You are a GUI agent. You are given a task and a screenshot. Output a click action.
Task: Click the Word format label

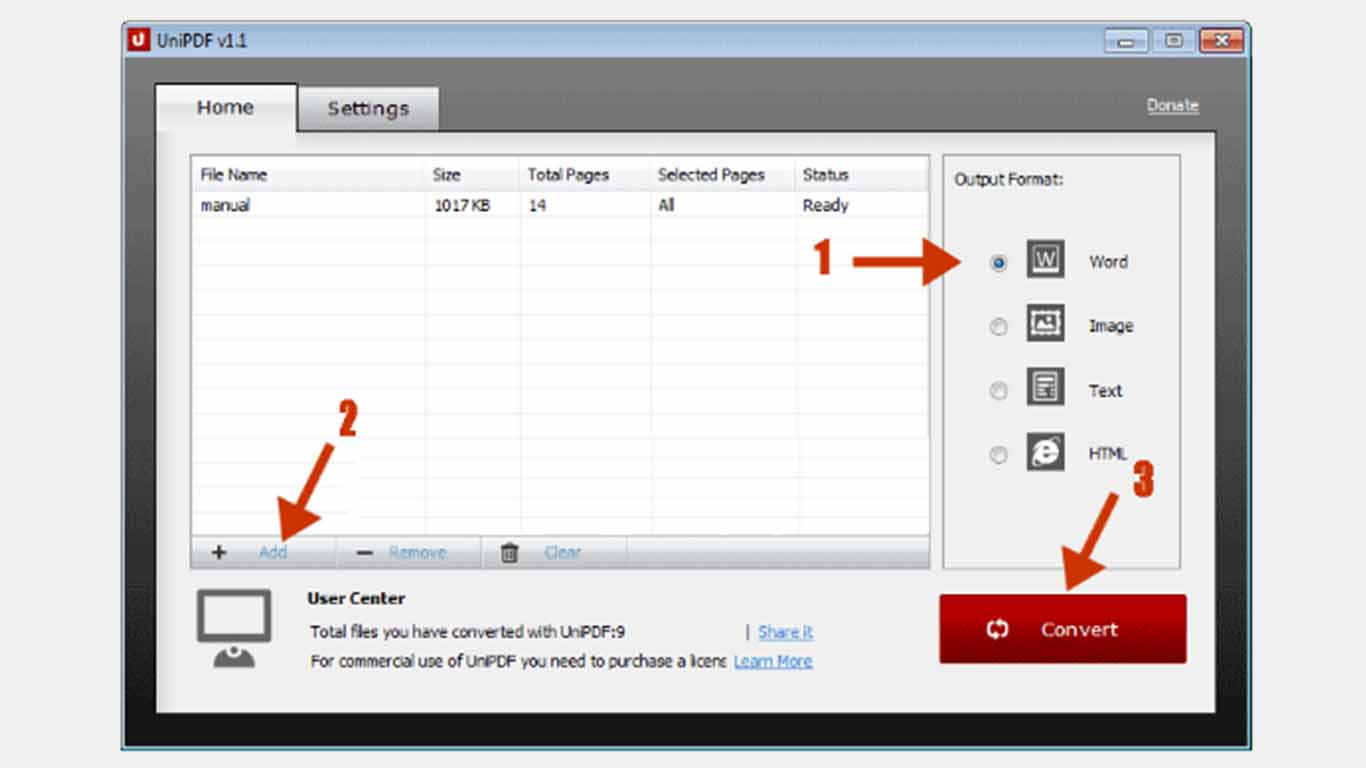(1108, 262)
